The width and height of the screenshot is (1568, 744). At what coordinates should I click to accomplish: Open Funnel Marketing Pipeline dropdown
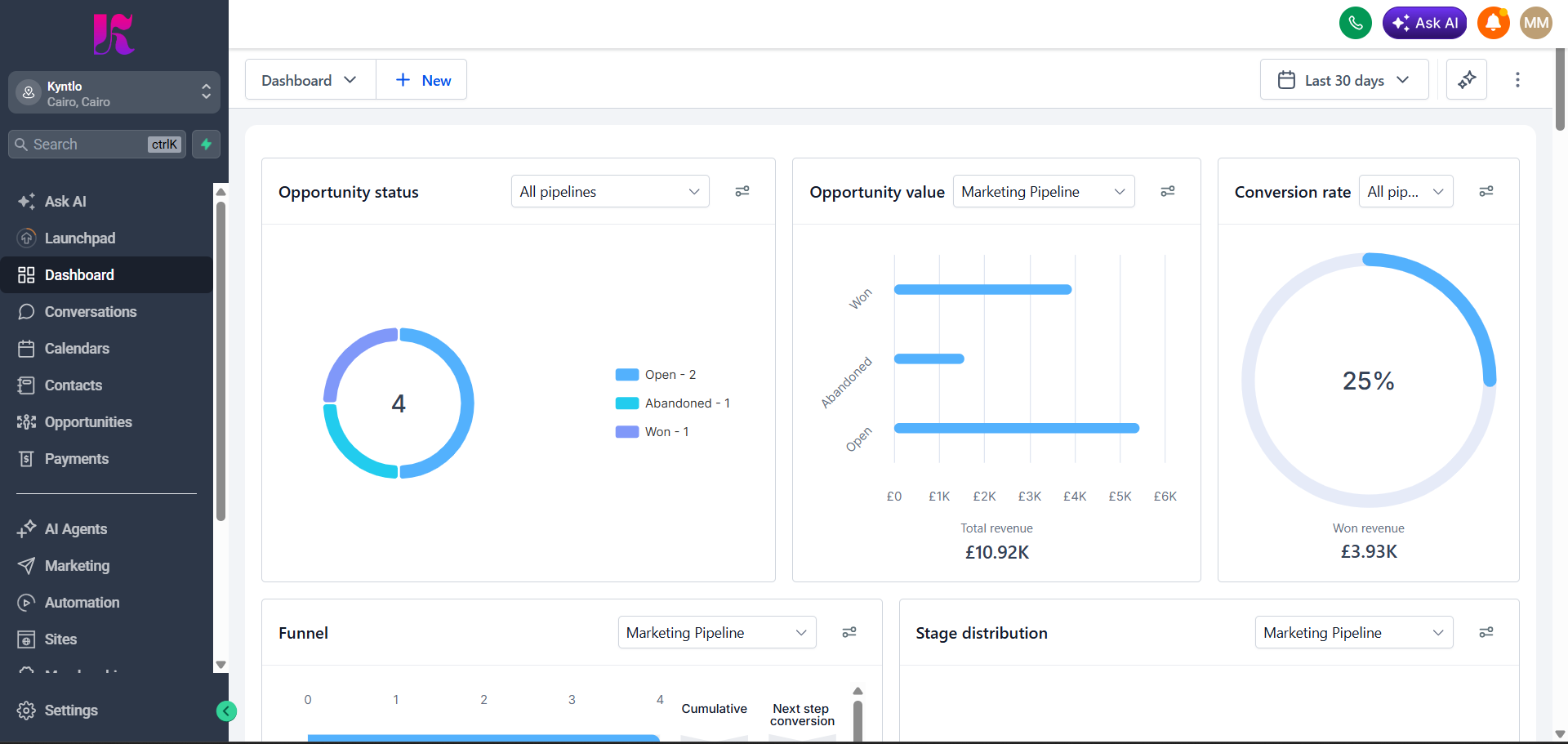coord(717,632)
